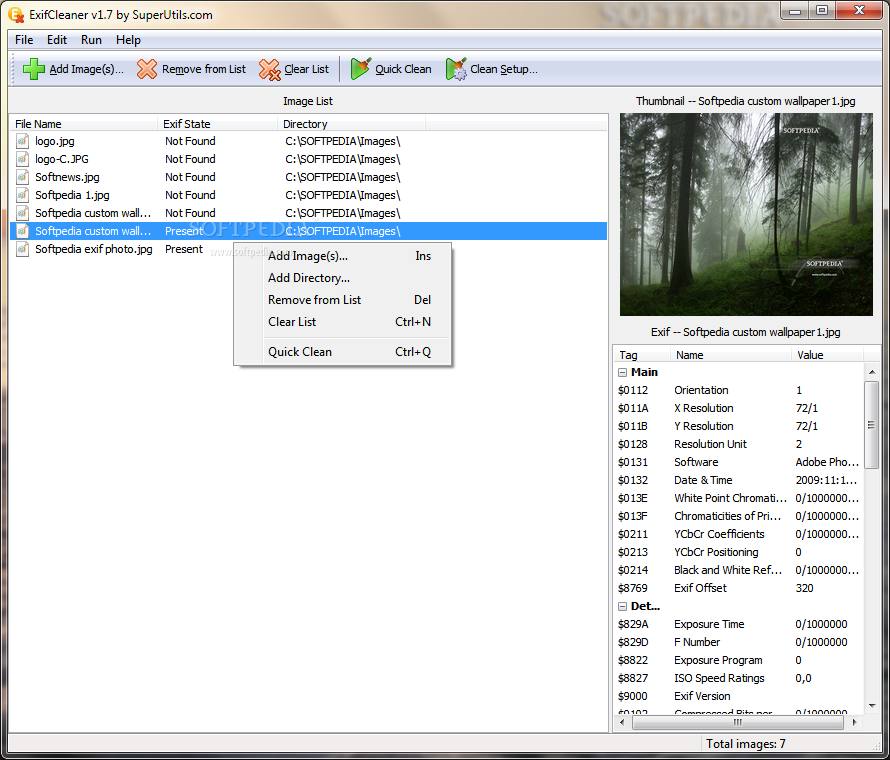Image resolution: width=890 pixels, height=760 pixels.
Task: Open the Help menu
Action: tap(128, 40)
